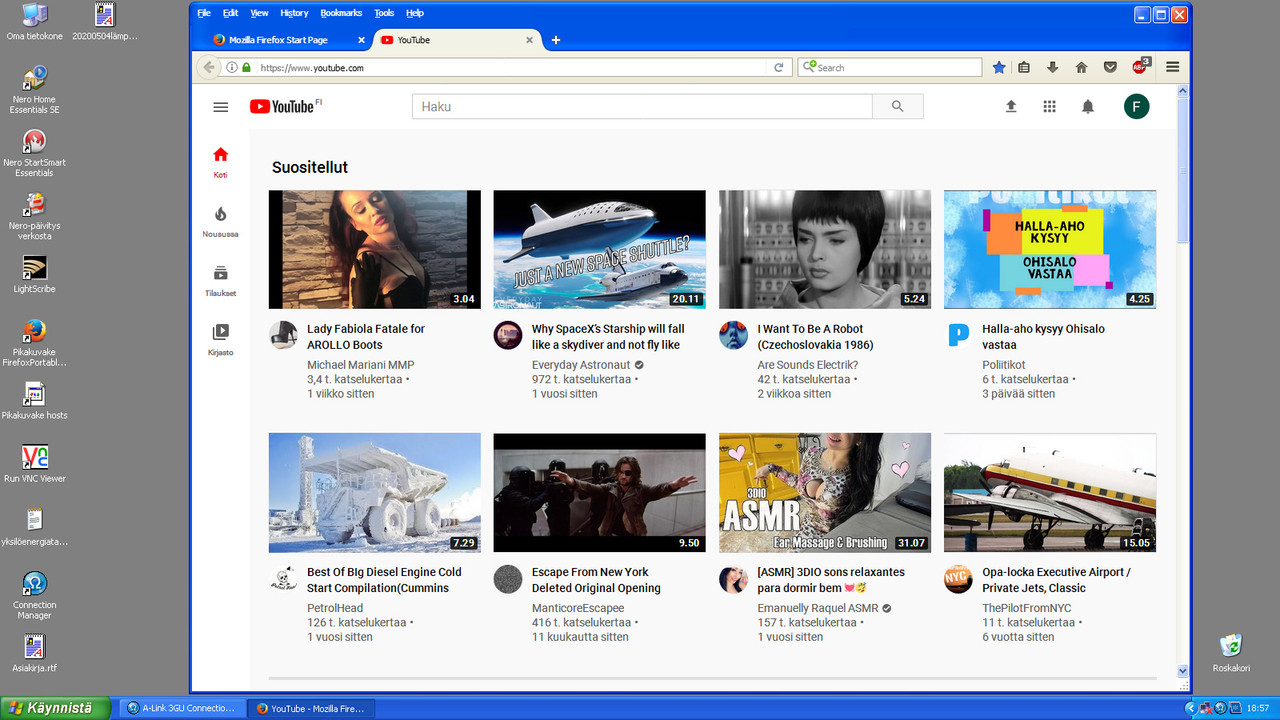Screen dimensions: 1280x720
Task: Open the Tilaukset subscriptions sidebar icon
Action: pyautogui.click(x=221, y=281)
